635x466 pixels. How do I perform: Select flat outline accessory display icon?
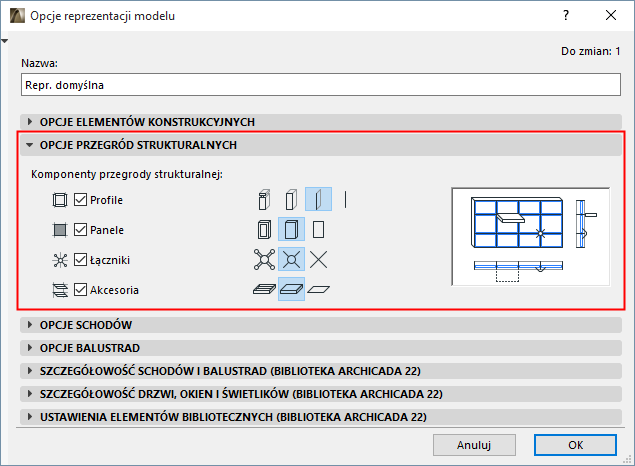tap(319, 289)
